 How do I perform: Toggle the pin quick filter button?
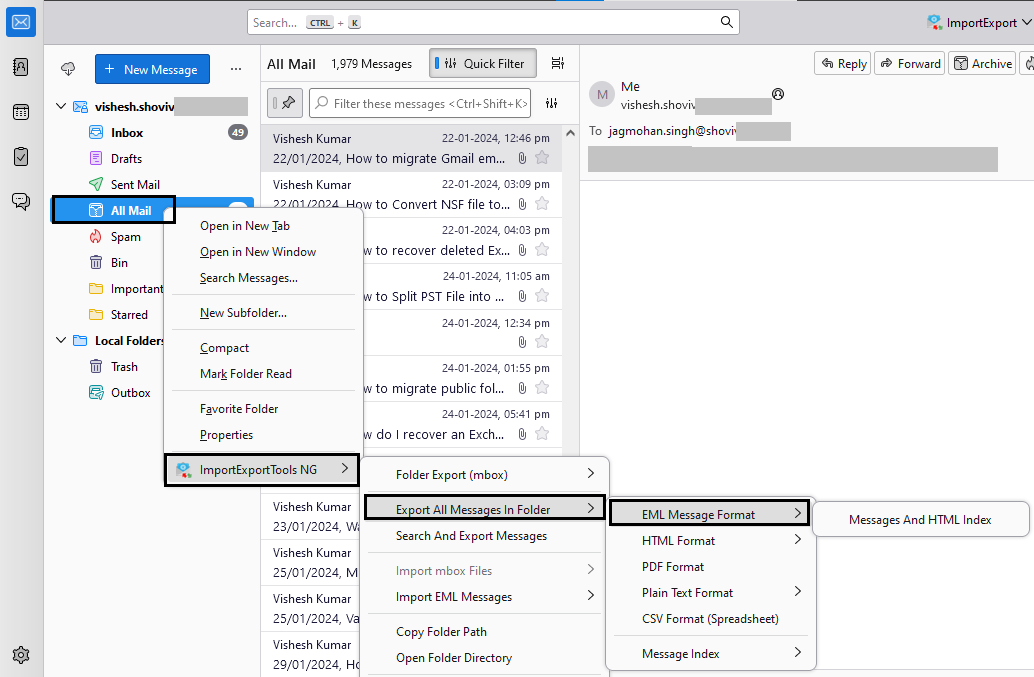point(285,103)
